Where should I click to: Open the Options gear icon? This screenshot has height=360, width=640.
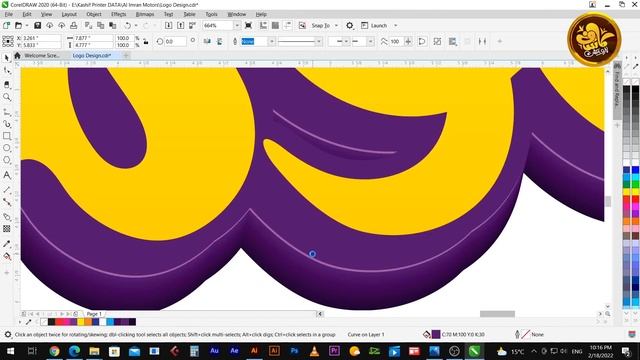point(350,25)
